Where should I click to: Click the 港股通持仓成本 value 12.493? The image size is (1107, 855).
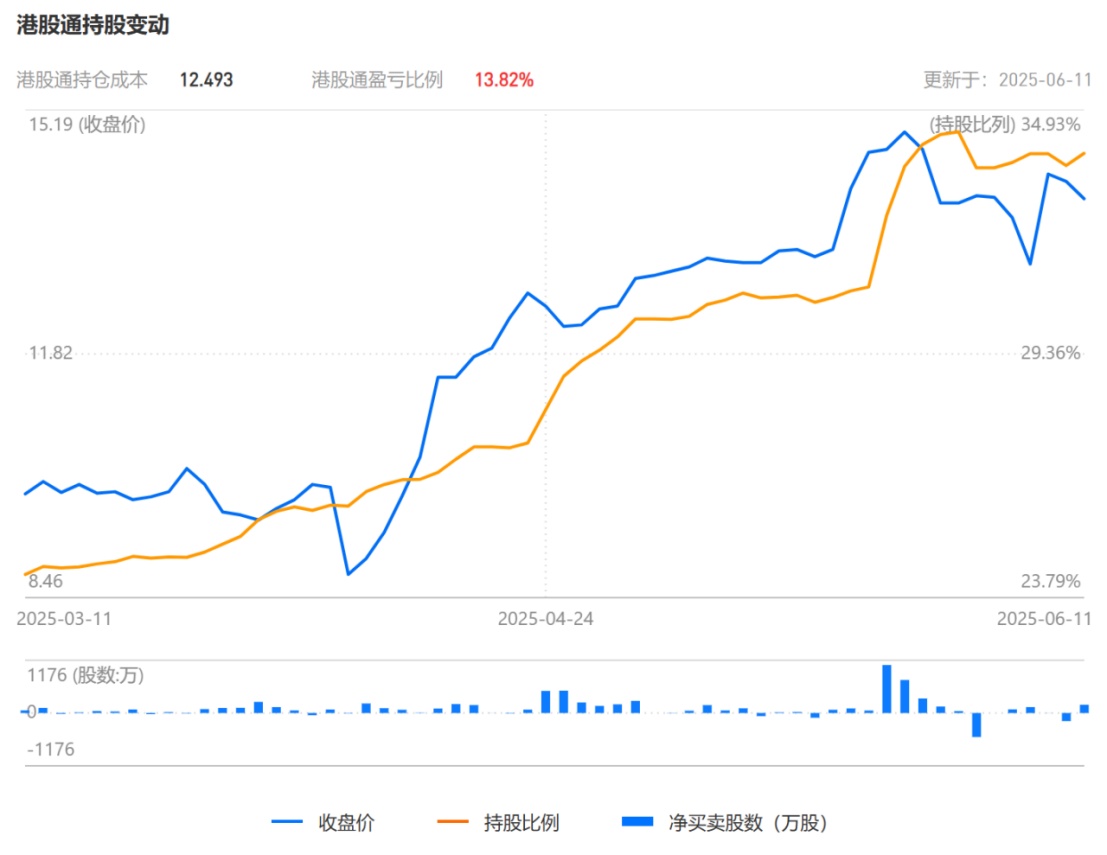[x=206, y=80]
